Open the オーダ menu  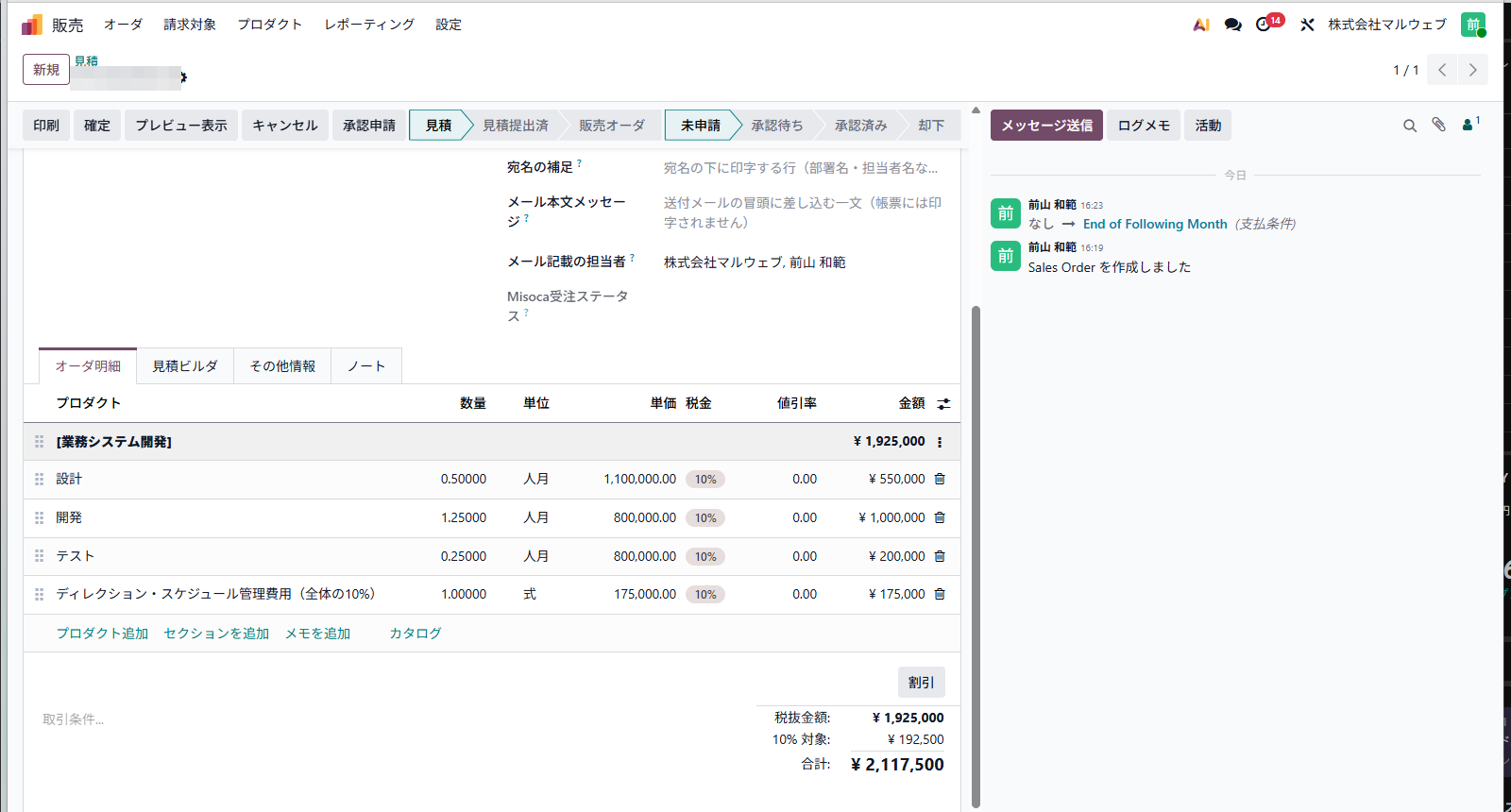pyautogui.click(x=123, y=25)
